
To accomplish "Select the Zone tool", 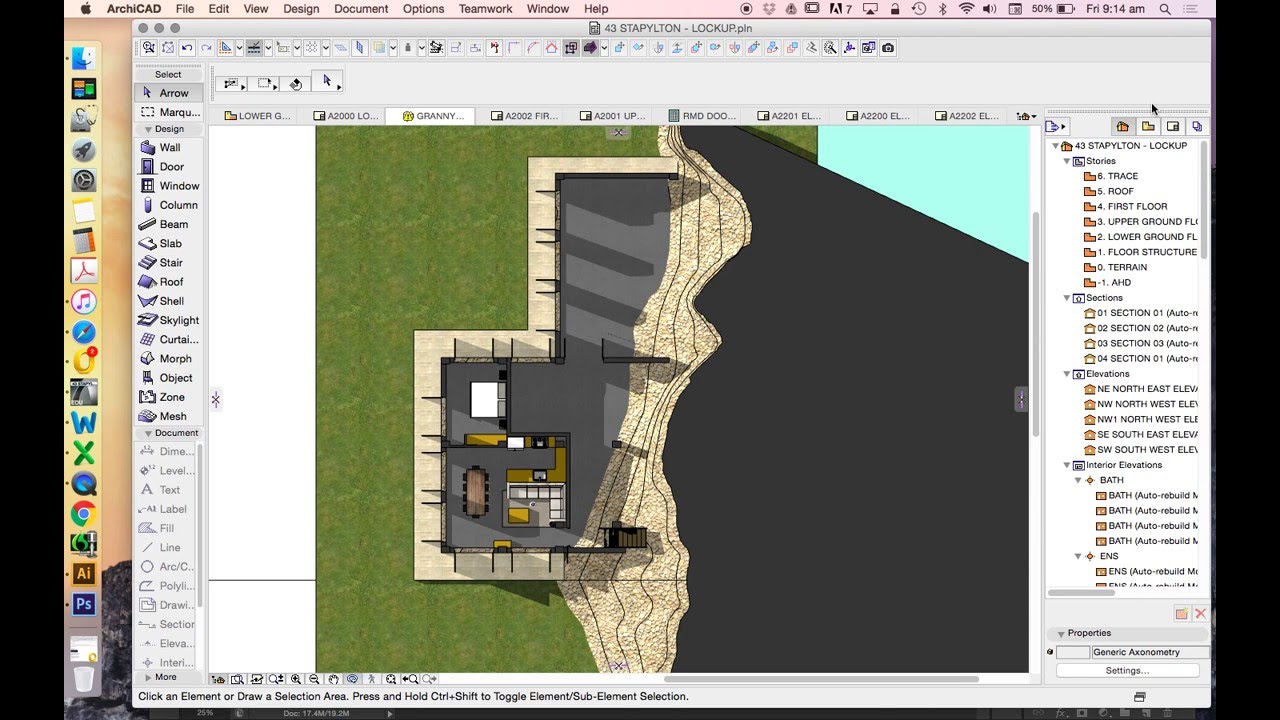I will click(169, 397).
